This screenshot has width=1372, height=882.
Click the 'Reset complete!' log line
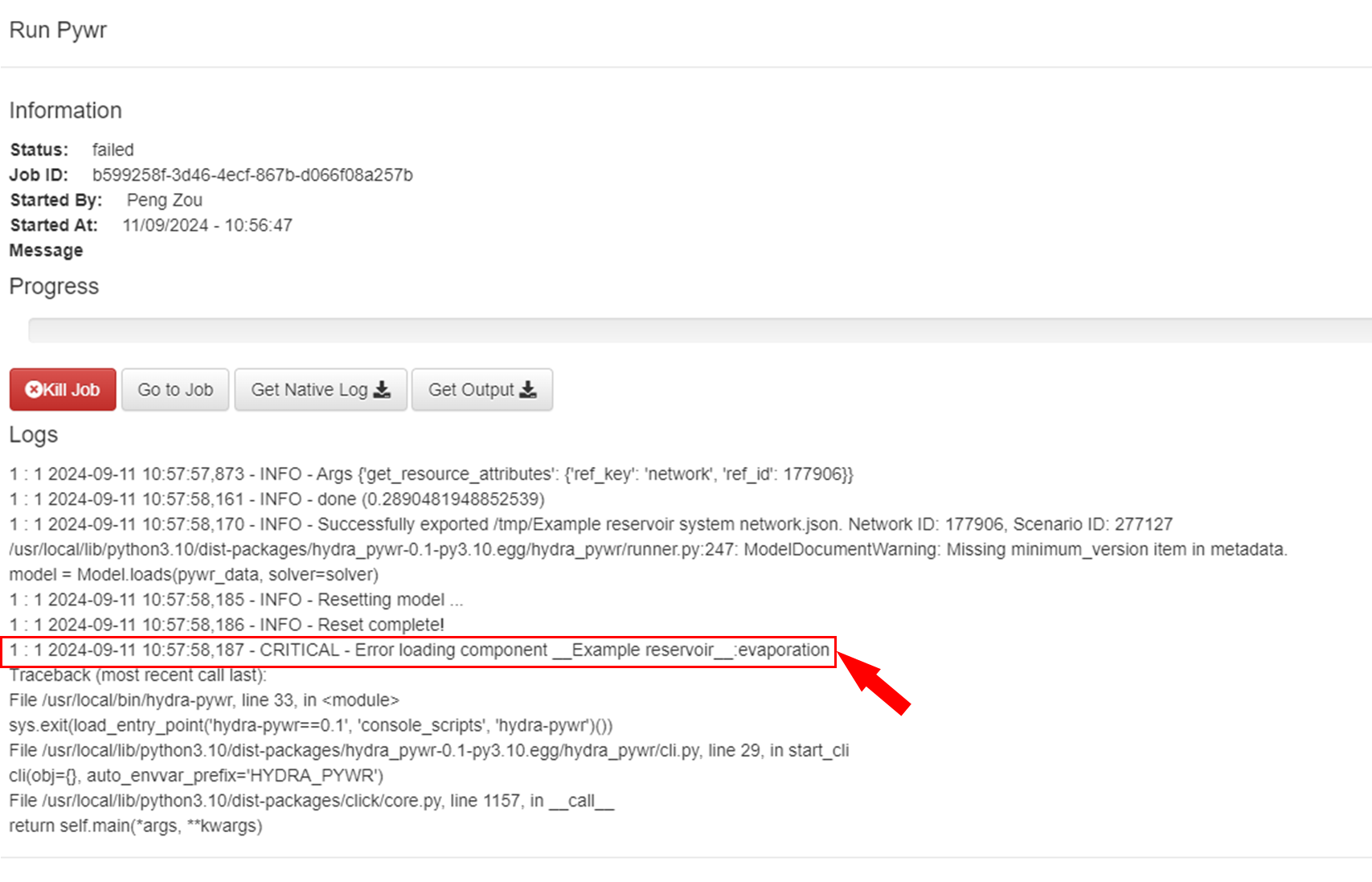227,625
